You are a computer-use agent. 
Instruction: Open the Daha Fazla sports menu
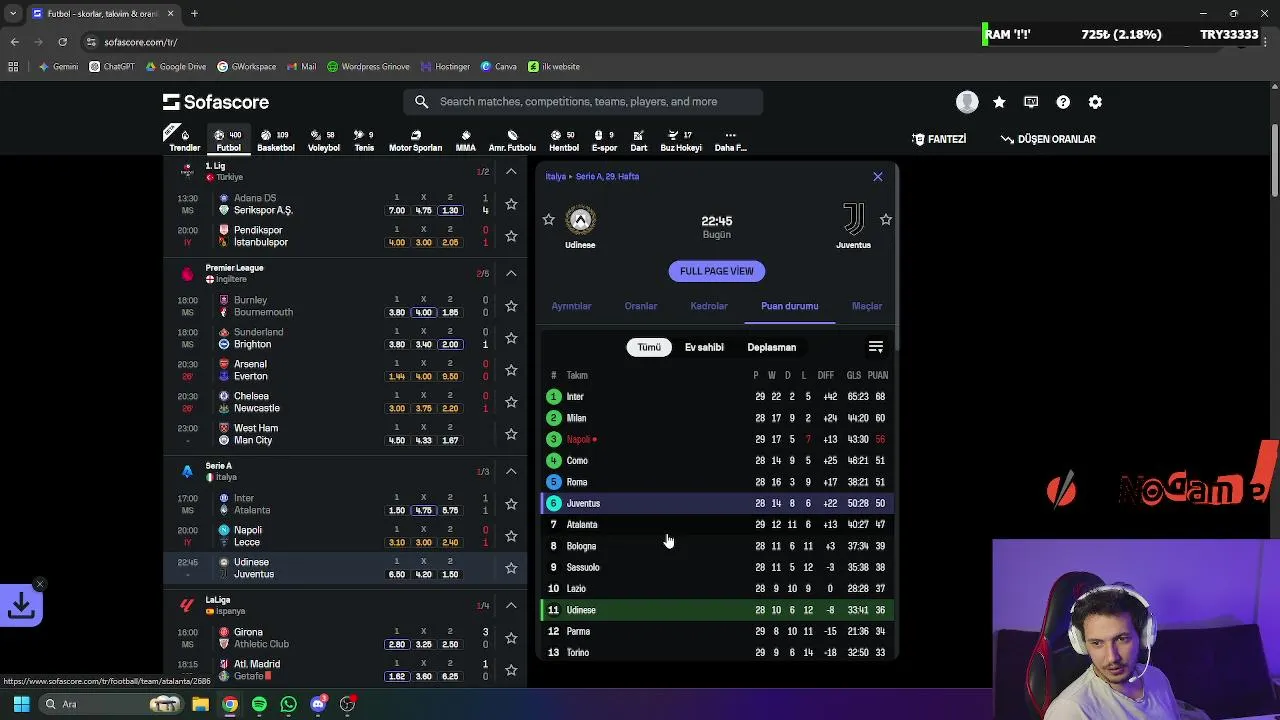[x=730, y=141]
